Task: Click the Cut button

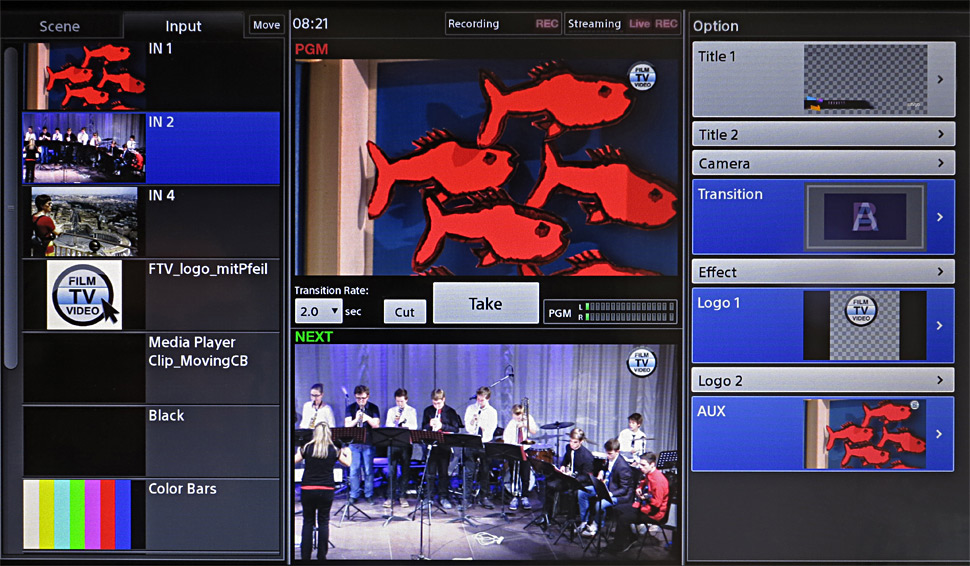Action: click(404, 312)
